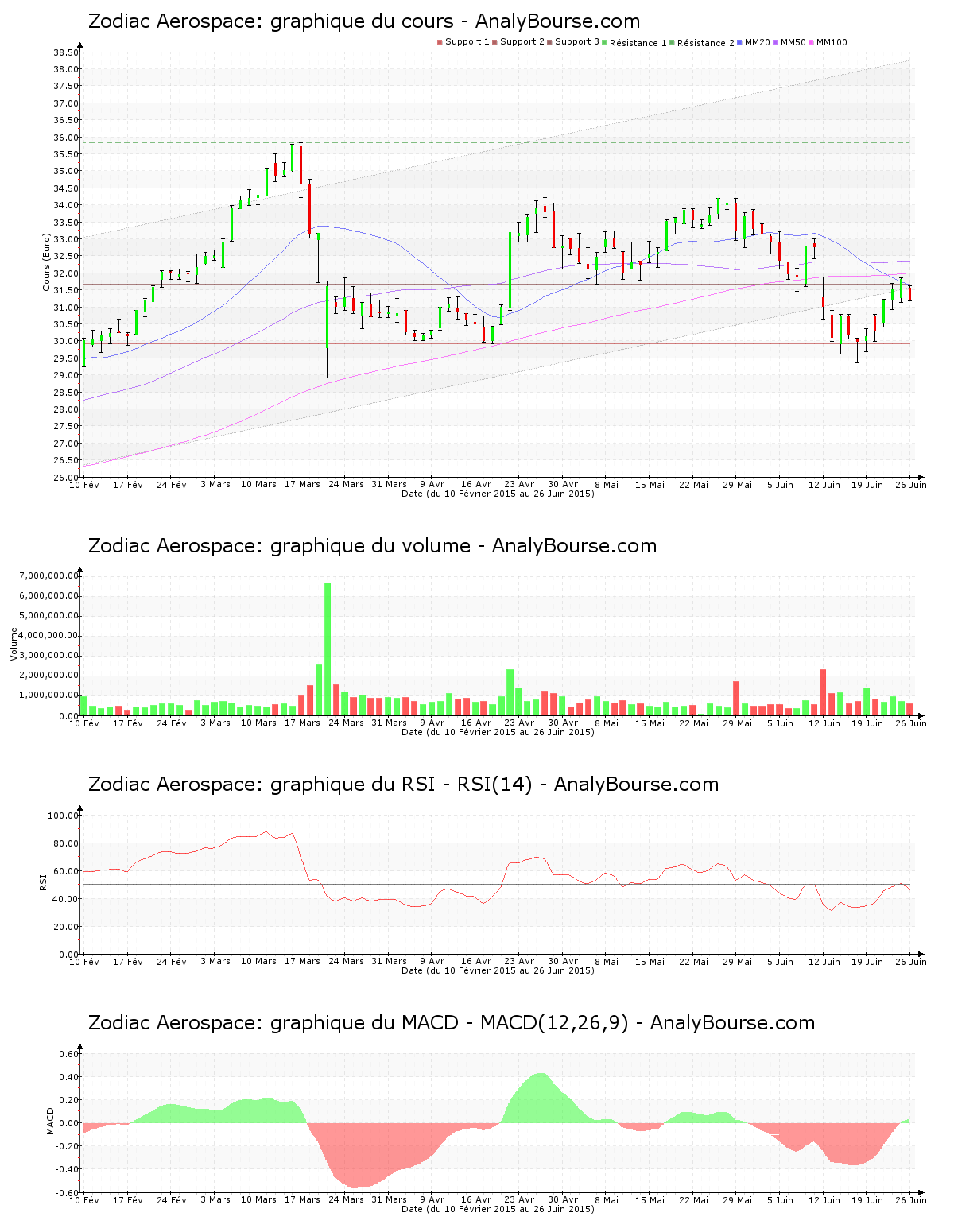Select the 'Support 2' legend label

522,42
